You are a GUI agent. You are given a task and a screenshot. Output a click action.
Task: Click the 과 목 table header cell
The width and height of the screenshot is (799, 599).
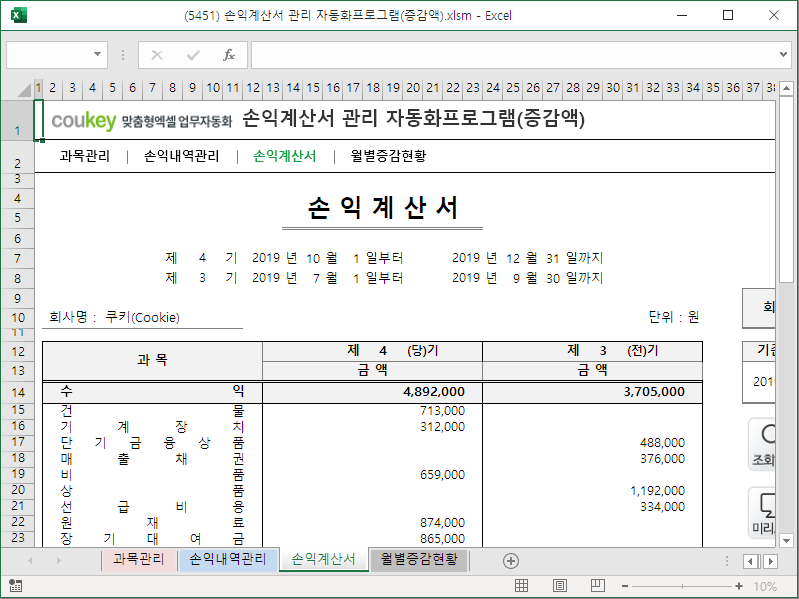click(152, 361)
